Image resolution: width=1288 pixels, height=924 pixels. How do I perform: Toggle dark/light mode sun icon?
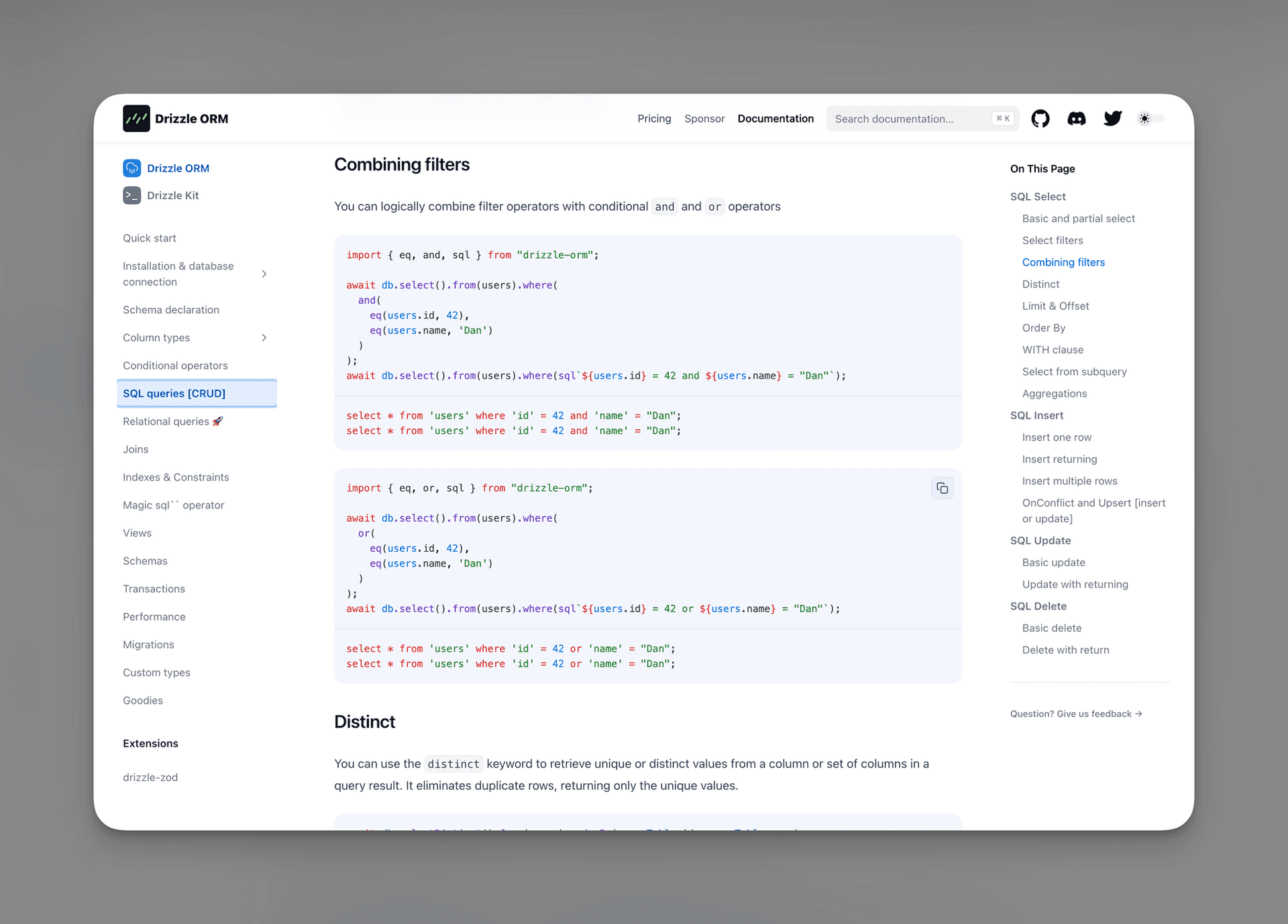(1145, 118)
